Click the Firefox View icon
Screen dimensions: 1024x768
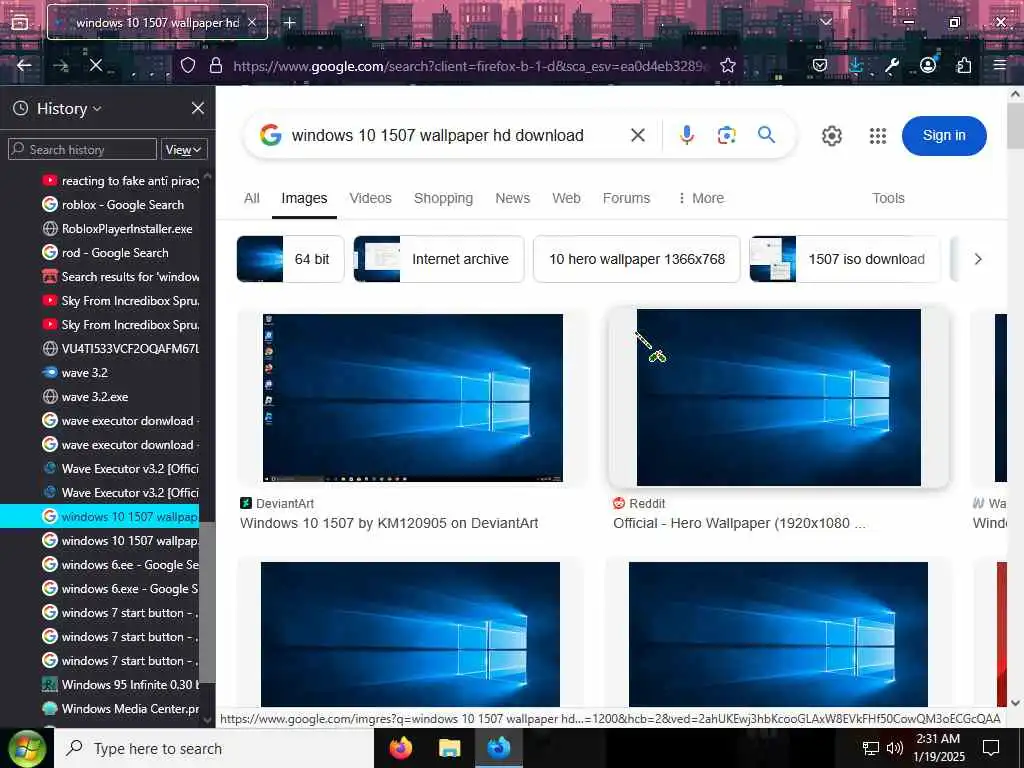pos(20,22)
